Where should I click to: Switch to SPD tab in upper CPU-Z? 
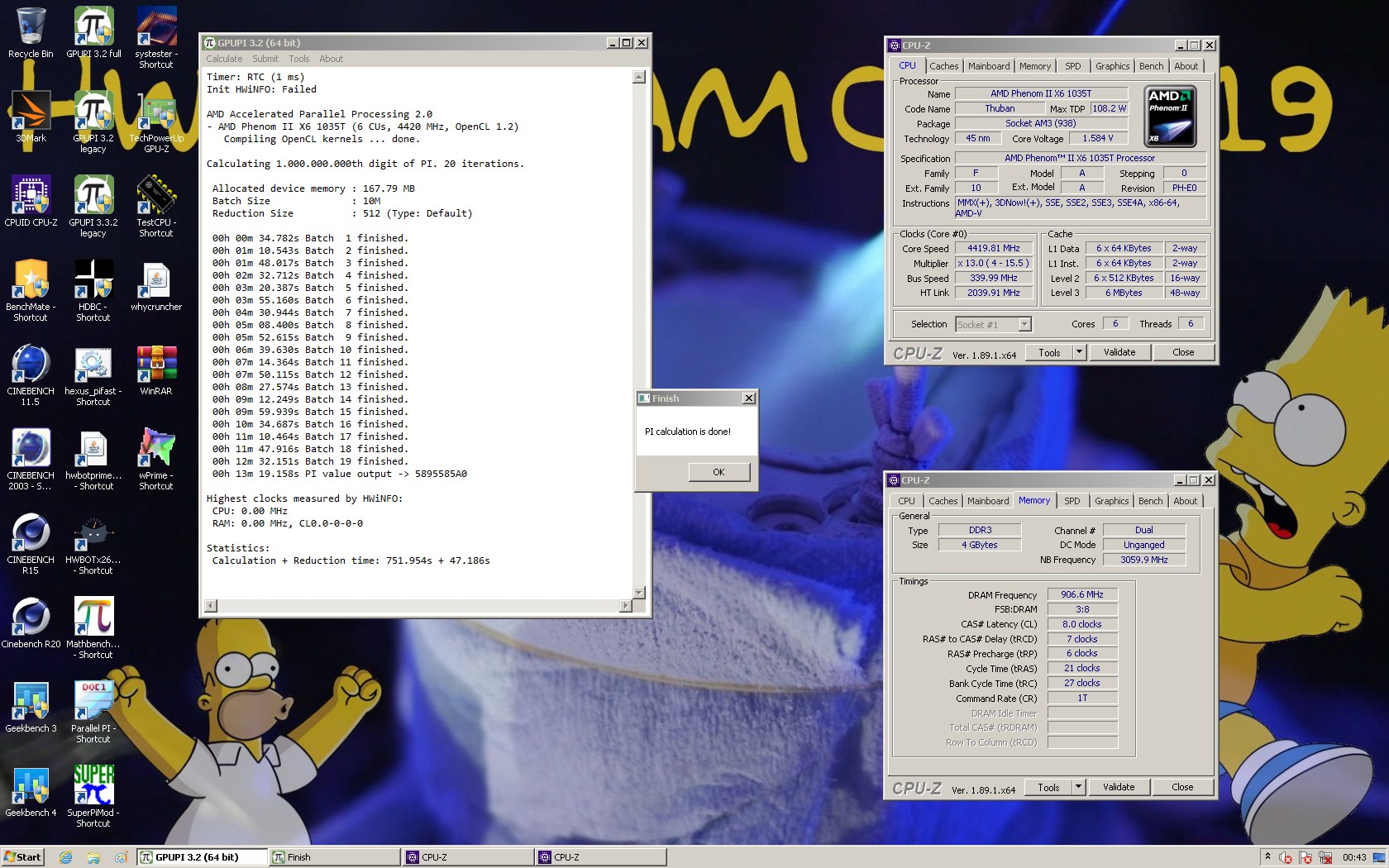(1072, 66)
